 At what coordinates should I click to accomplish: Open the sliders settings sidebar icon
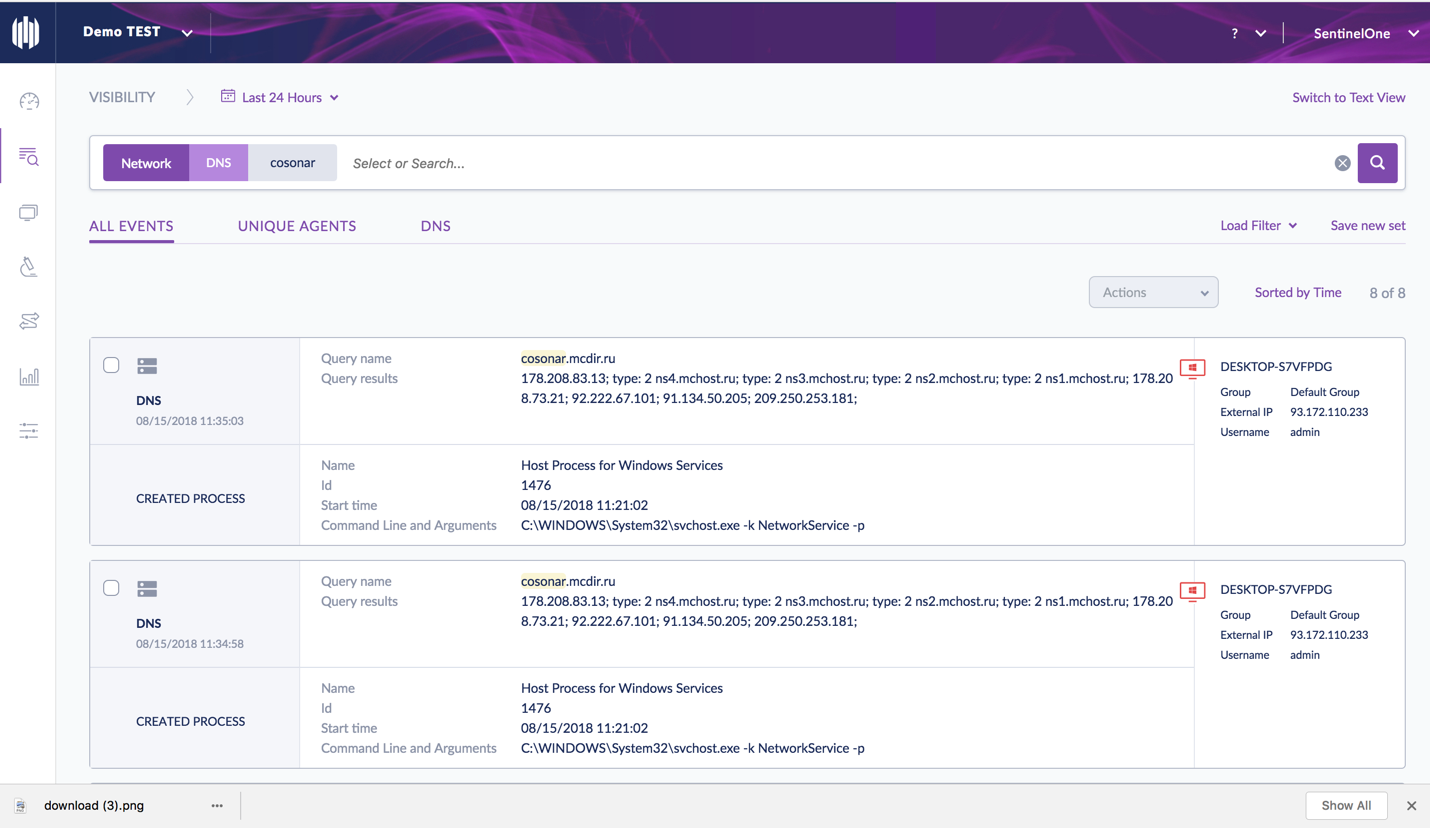(28, 431)
